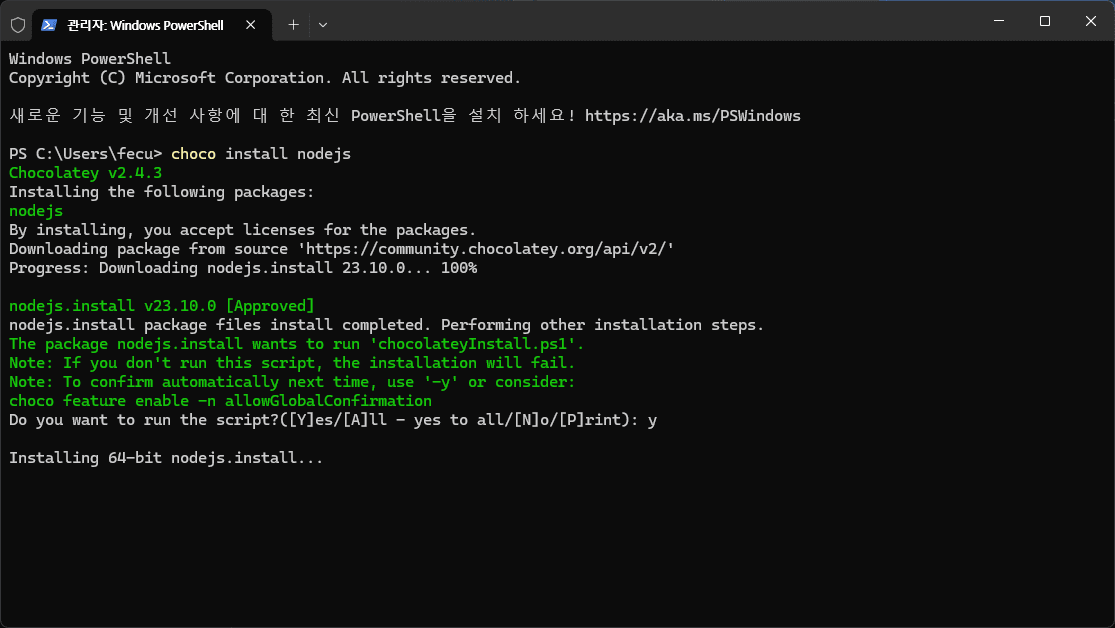The width and height of the screenshot is (1115, 628).
Task: Click the green Chocolatey v2.4.3 line
Action: coord(85,173)
